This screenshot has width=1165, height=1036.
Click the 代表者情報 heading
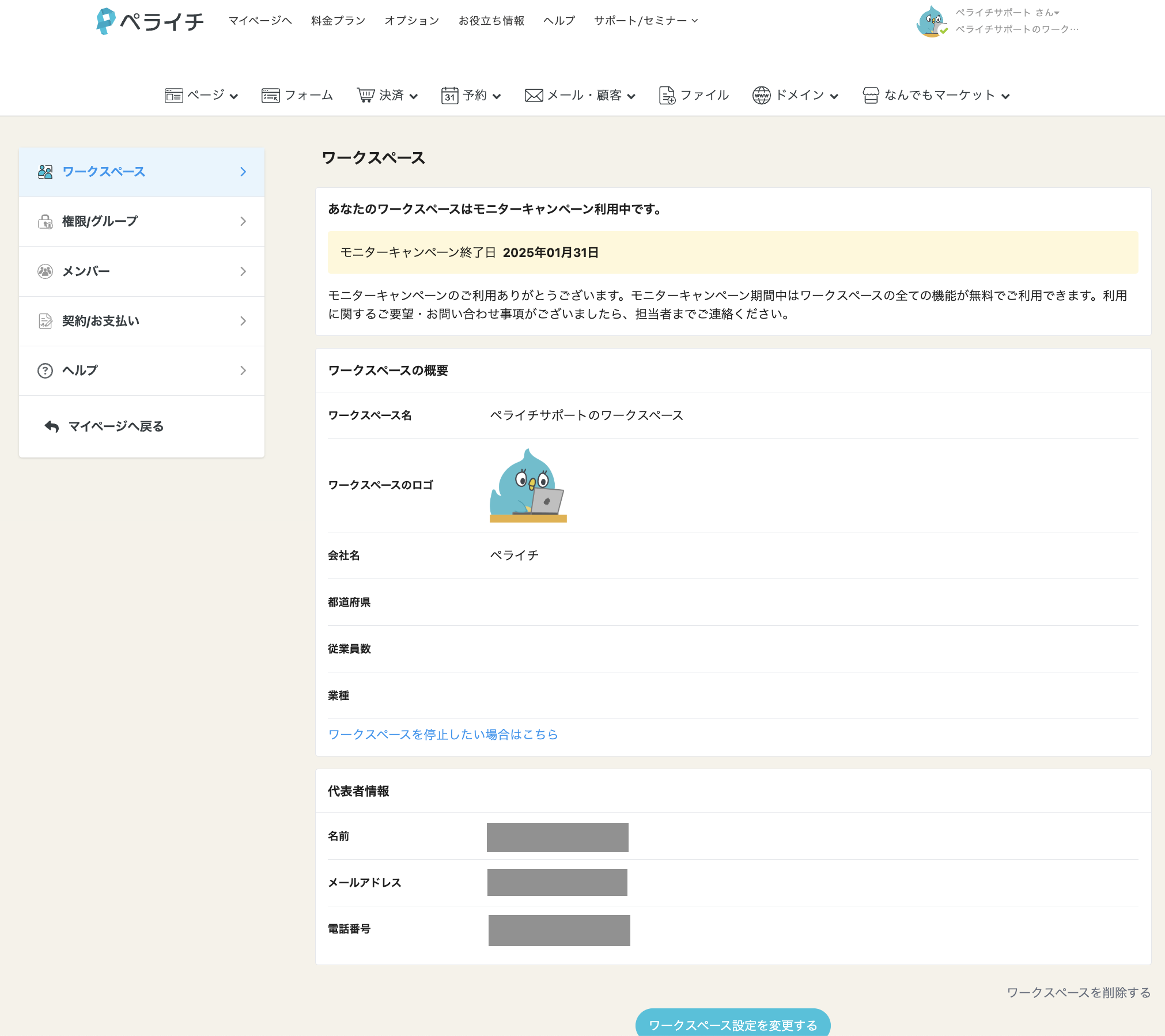358,791
